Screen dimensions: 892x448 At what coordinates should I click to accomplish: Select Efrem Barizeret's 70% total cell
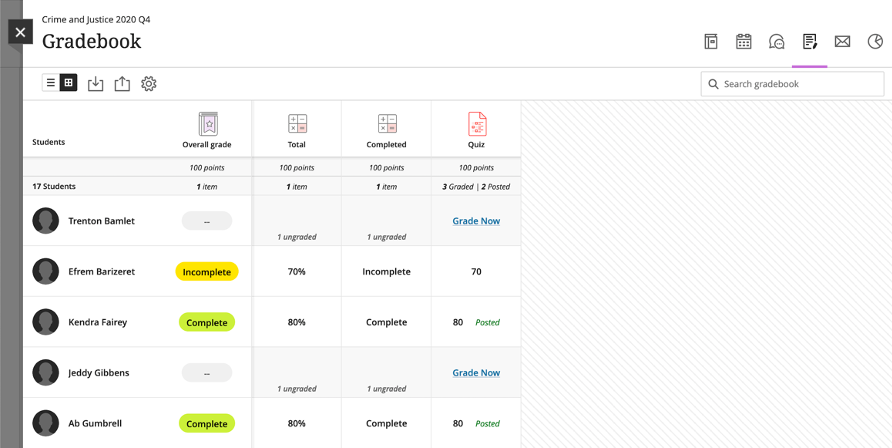(x=296, y=271)
